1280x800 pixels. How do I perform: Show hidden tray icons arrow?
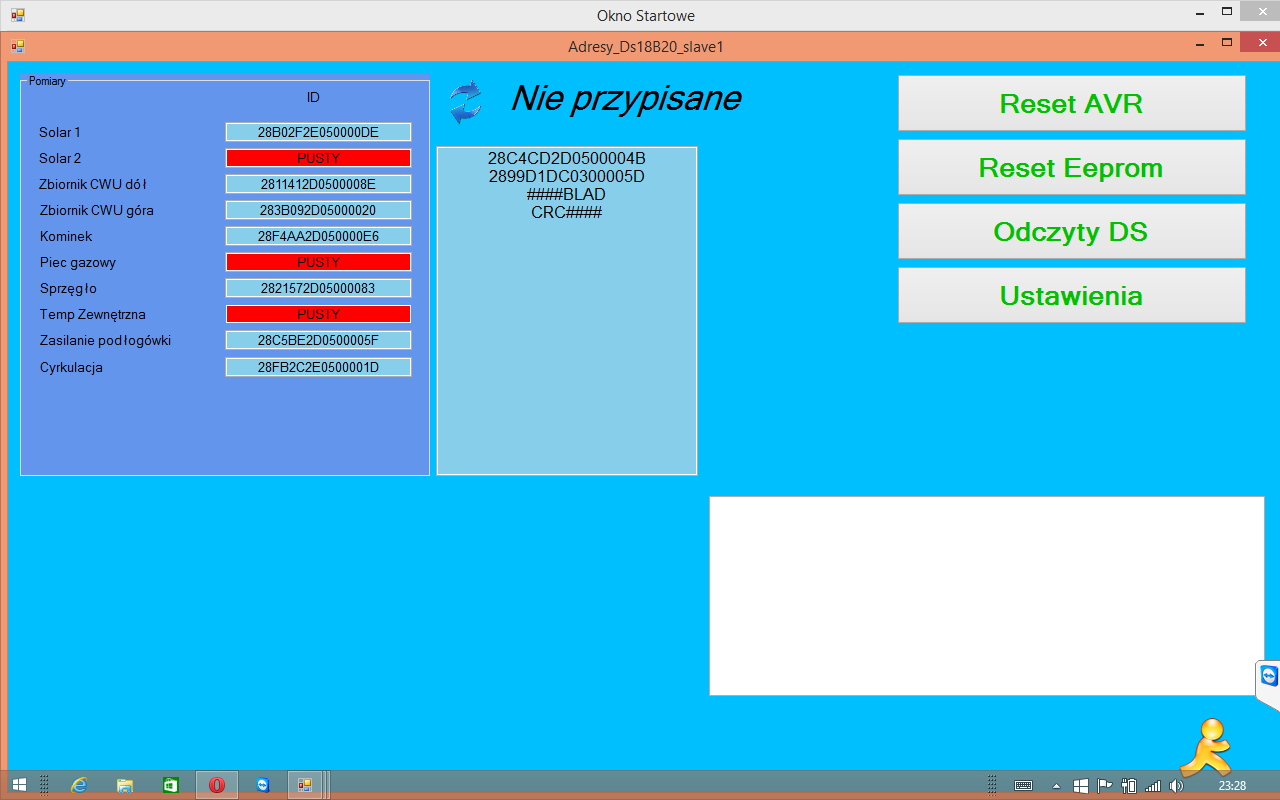1057,785
